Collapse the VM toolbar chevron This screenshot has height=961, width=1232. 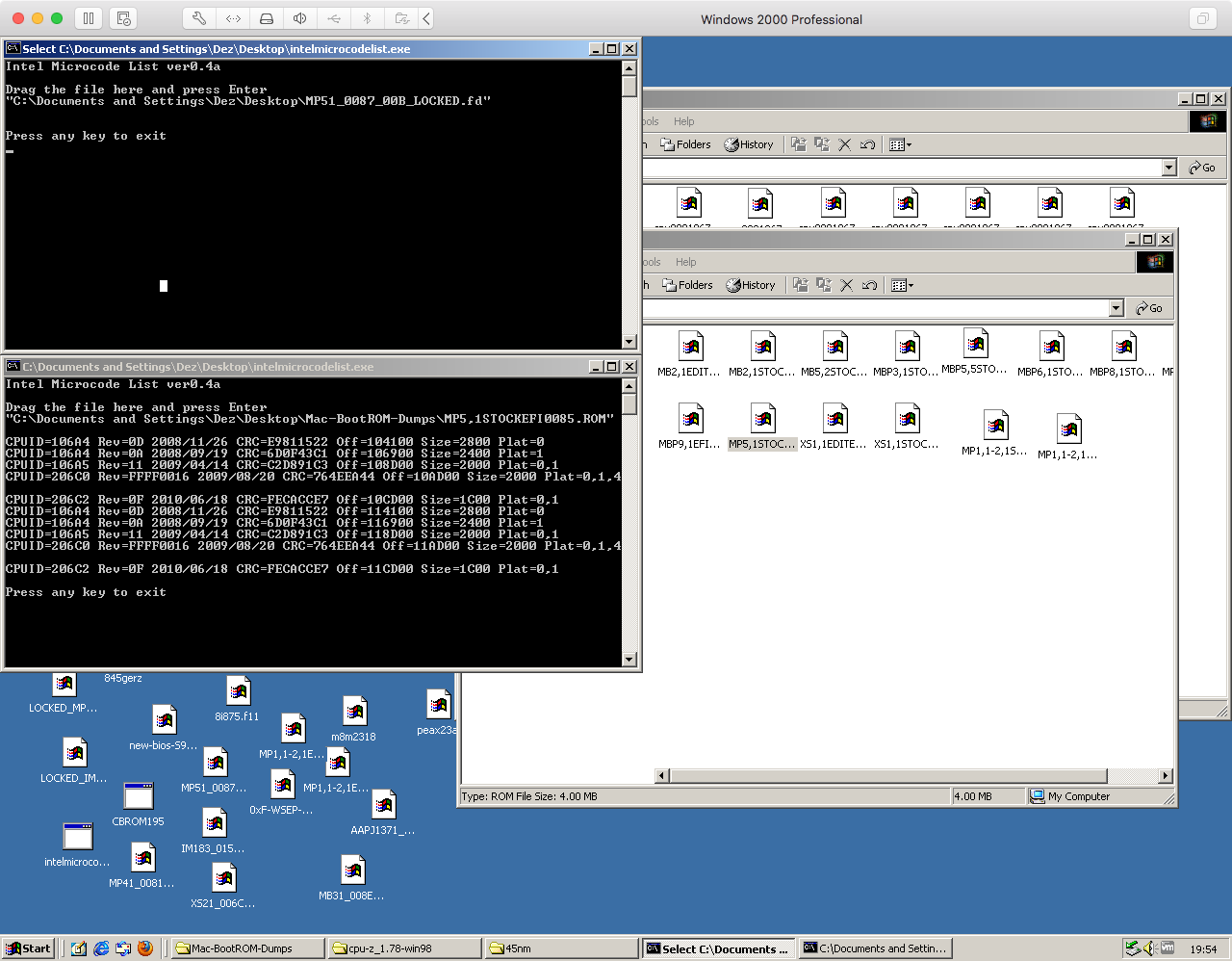(426, 18)
